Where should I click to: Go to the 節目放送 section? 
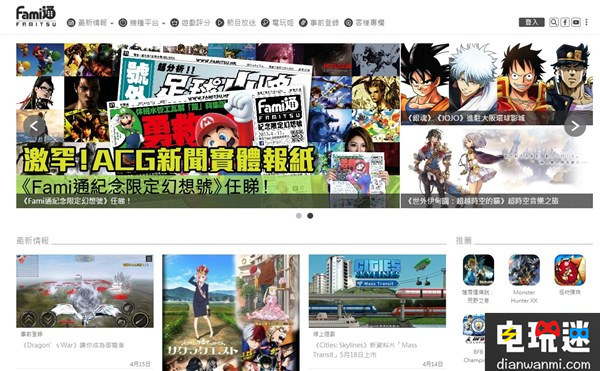pyautogui.click(x=241, y=23)
